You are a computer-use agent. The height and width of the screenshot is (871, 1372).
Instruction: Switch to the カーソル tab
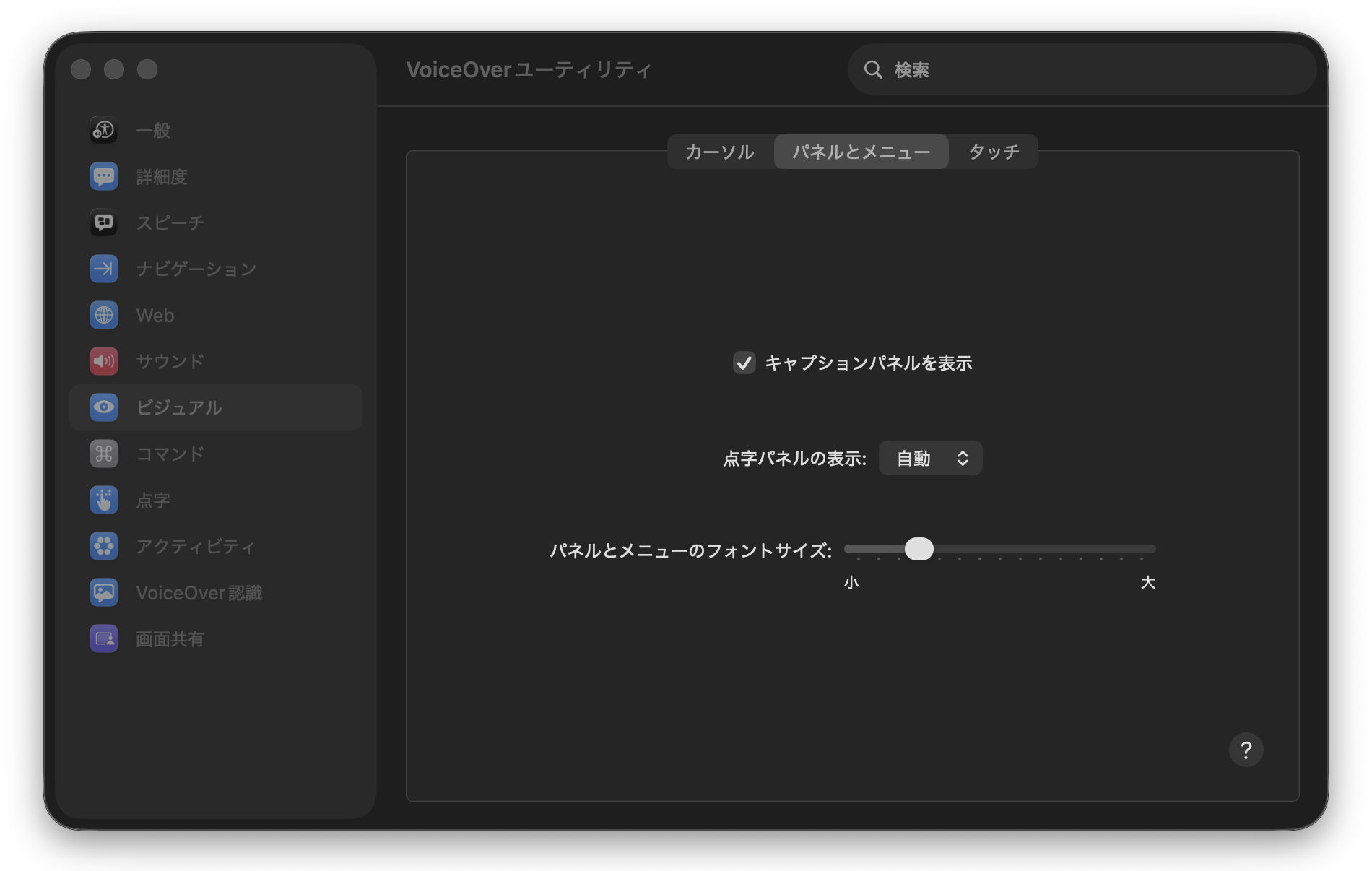click(x=720, y=152)
